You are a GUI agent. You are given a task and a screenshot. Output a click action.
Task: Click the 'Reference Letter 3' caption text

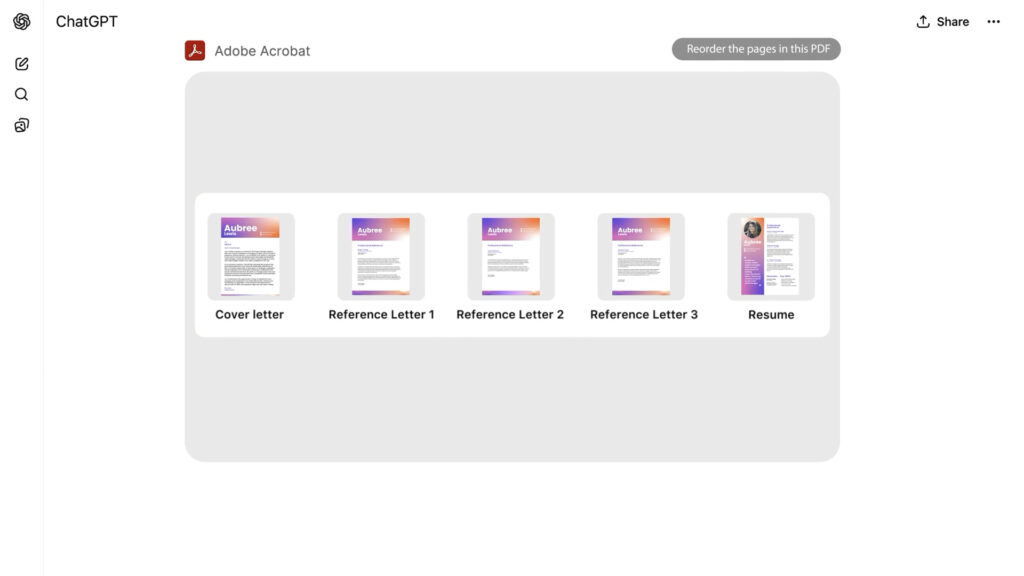tap(644, 315)
